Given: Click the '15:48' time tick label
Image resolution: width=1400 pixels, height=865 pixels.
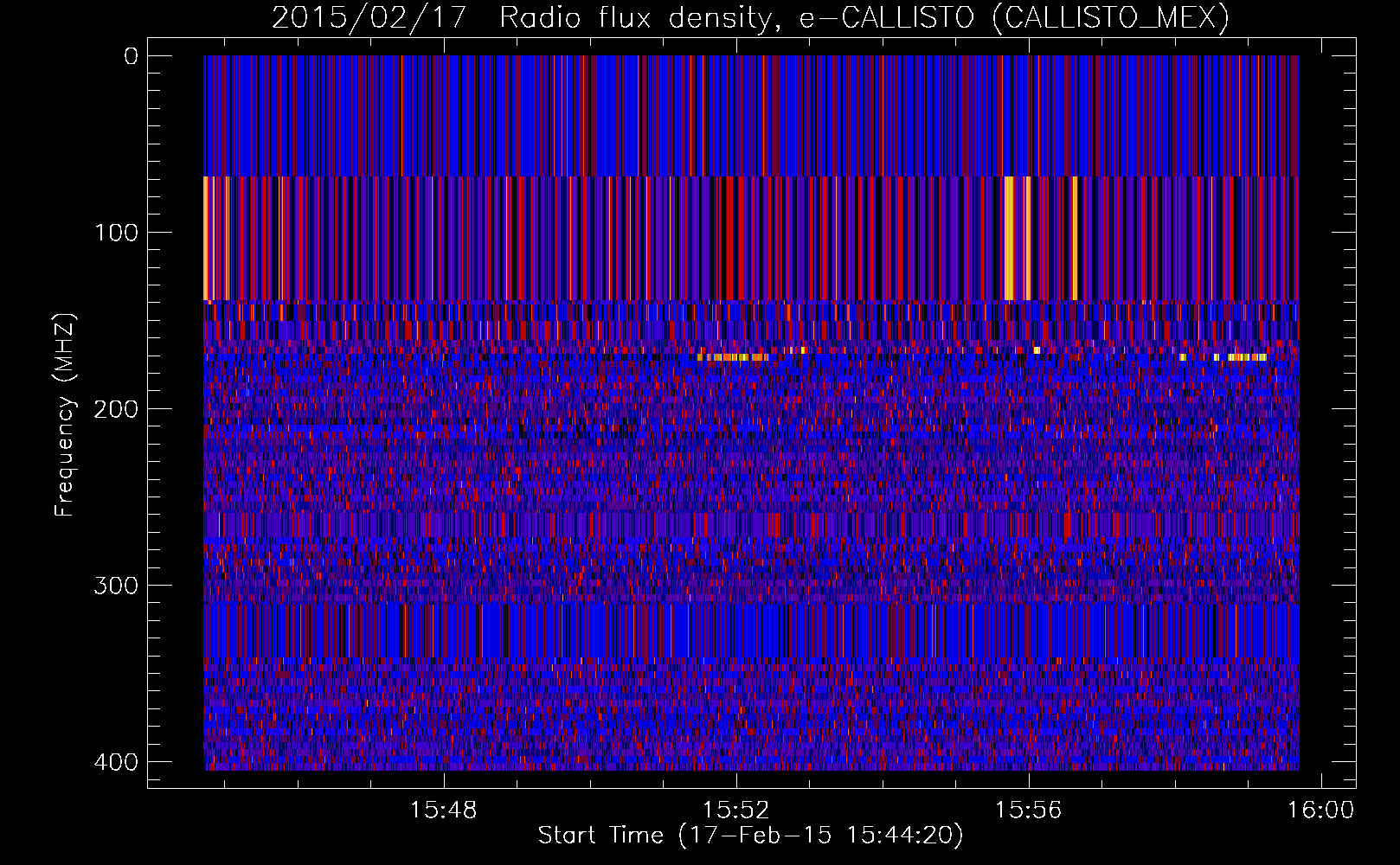Looking at the screenshot, I should [x=444, y=811].
